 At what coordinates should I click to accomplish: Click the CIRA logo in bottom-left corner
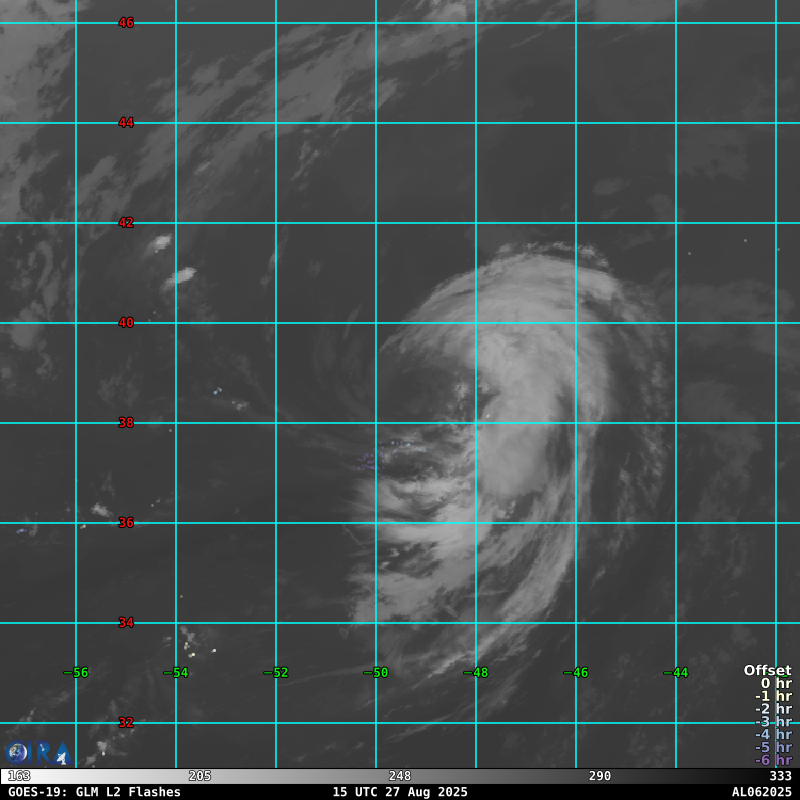click(x=38, y=753)
